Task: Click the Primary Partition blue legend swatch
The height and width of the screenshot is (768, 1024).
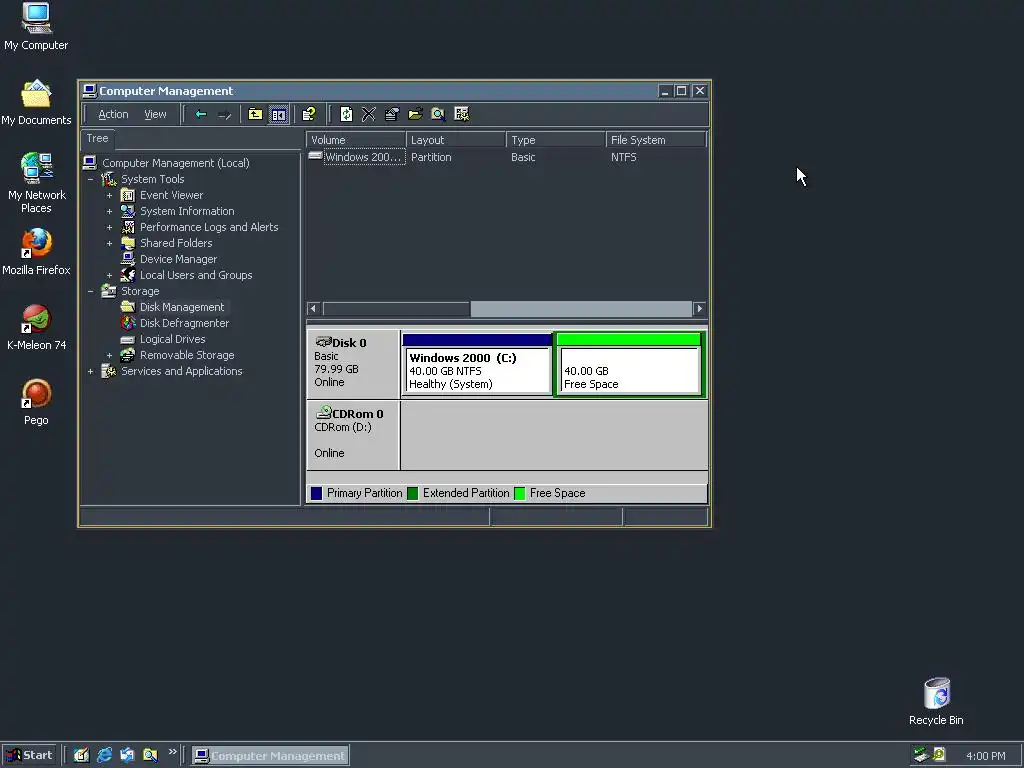Action: tap(317, 494)
